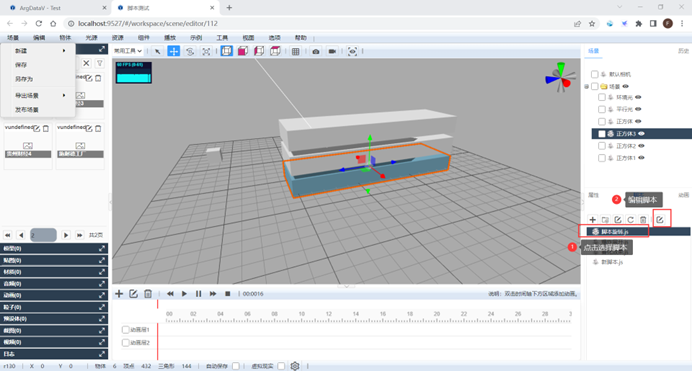Check the 动画层1 checkbox
This screenshot has width=692, height=371.
(x=125, y=330)
